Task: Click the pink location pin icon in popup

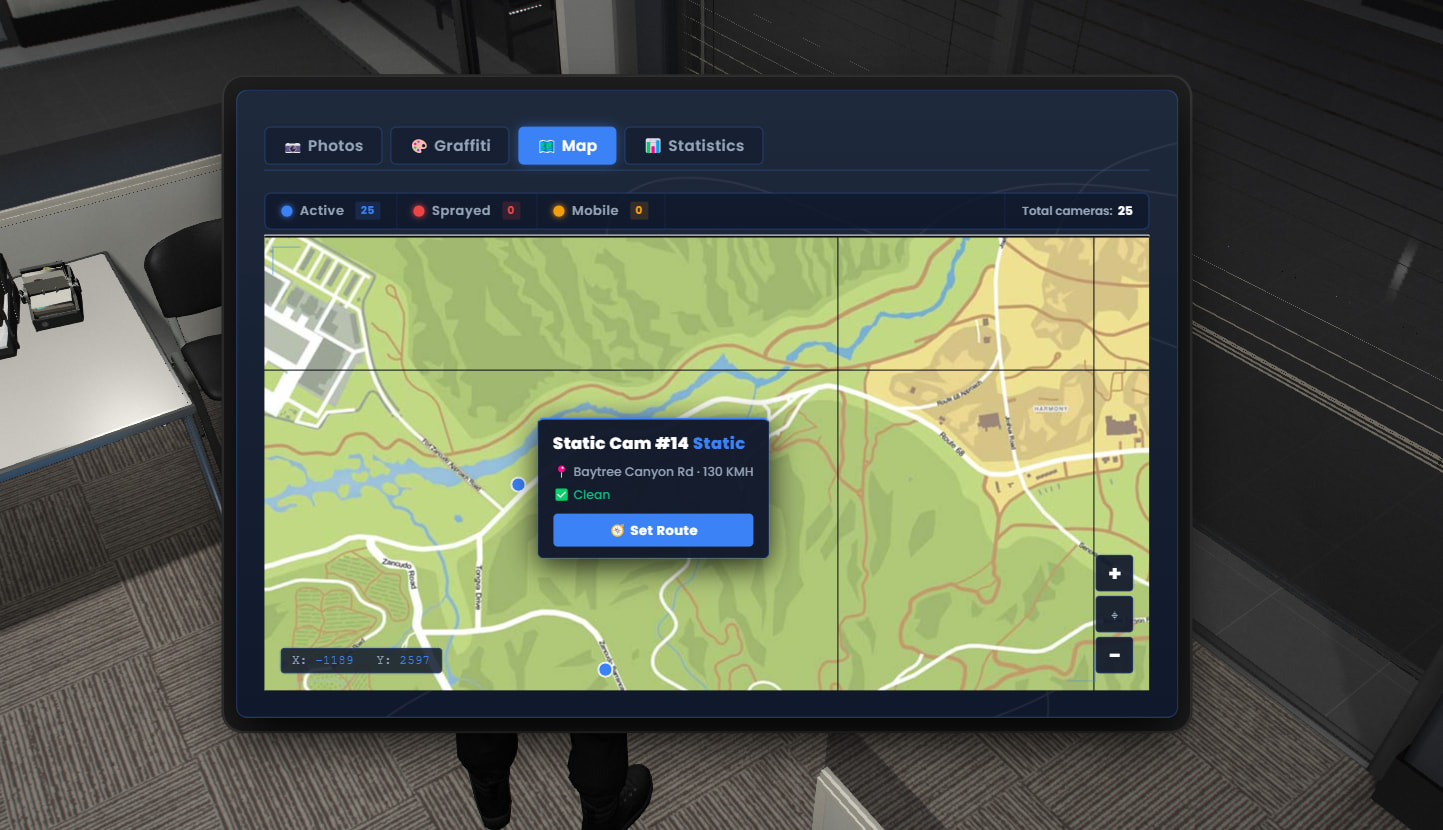Action: [561, 472]
